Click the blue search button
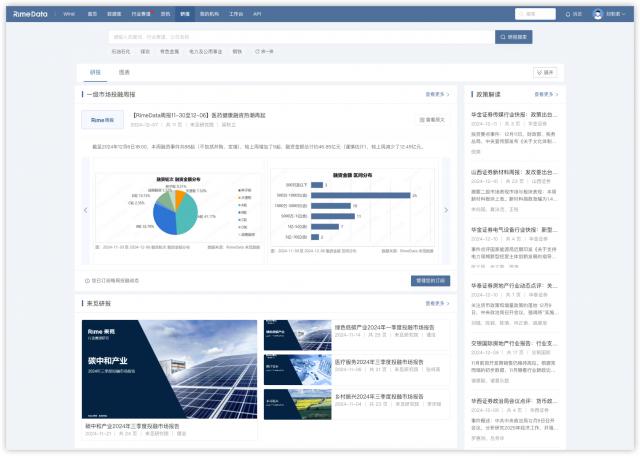Viewport: 640px width, 456px height. (514, 36)
